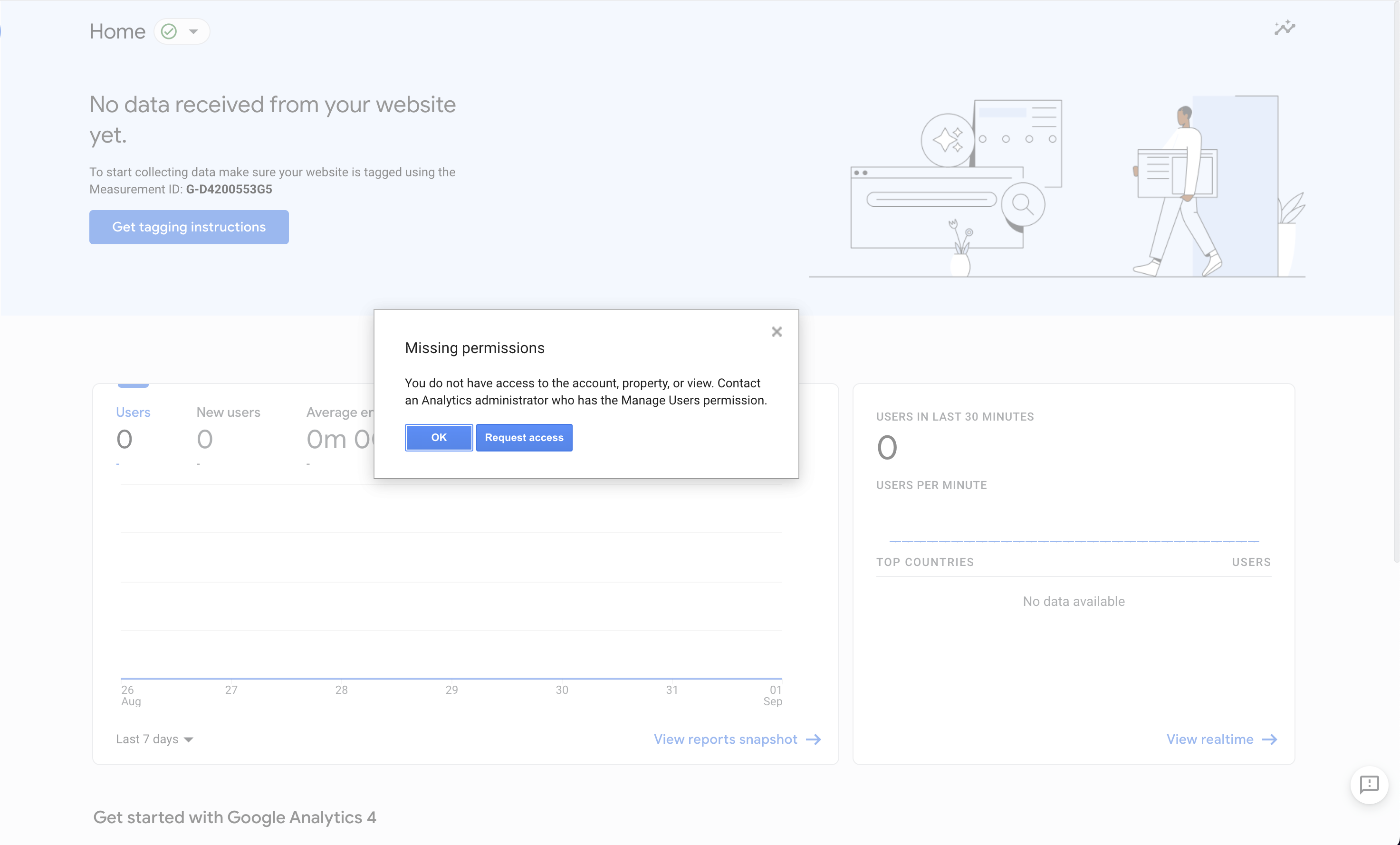Click Request access in the dialog

[524, 438]
